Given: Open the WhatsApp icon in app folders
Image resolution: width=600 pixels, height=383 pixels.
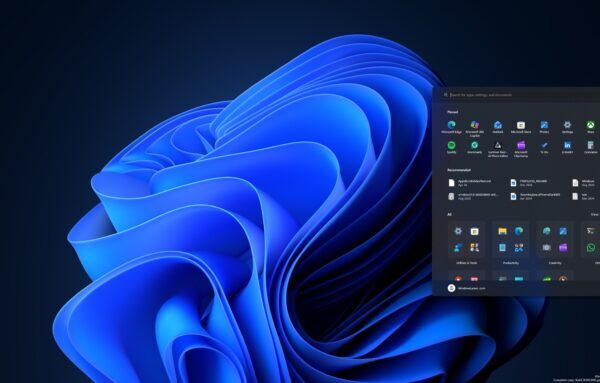Looking at the screenshot, I should (591, 248).
